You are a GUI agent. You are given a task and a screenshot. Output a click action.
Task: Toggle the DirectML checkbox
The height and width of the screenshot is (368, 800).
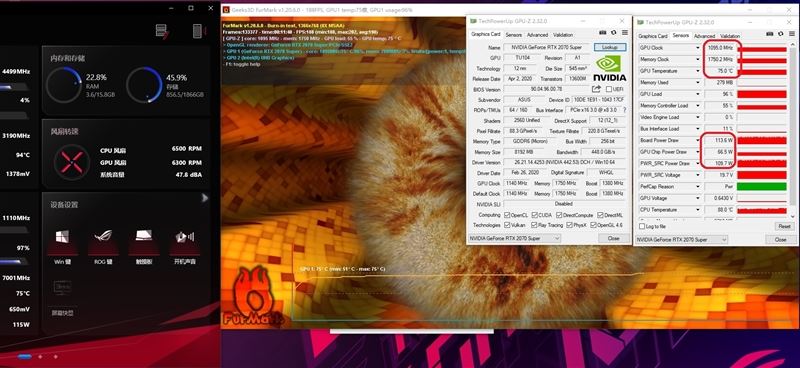pyautogui.click(x=600, y=215)
